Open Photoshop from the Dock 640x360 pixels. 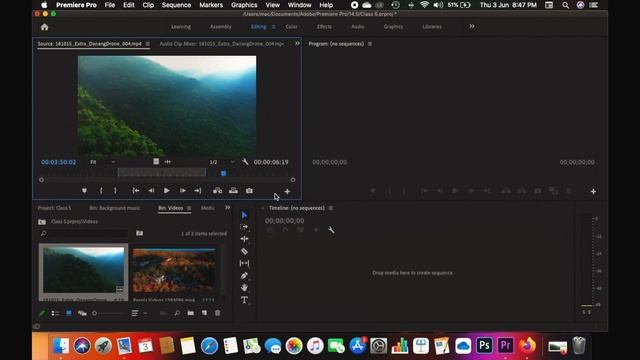[x=484, y=345]
